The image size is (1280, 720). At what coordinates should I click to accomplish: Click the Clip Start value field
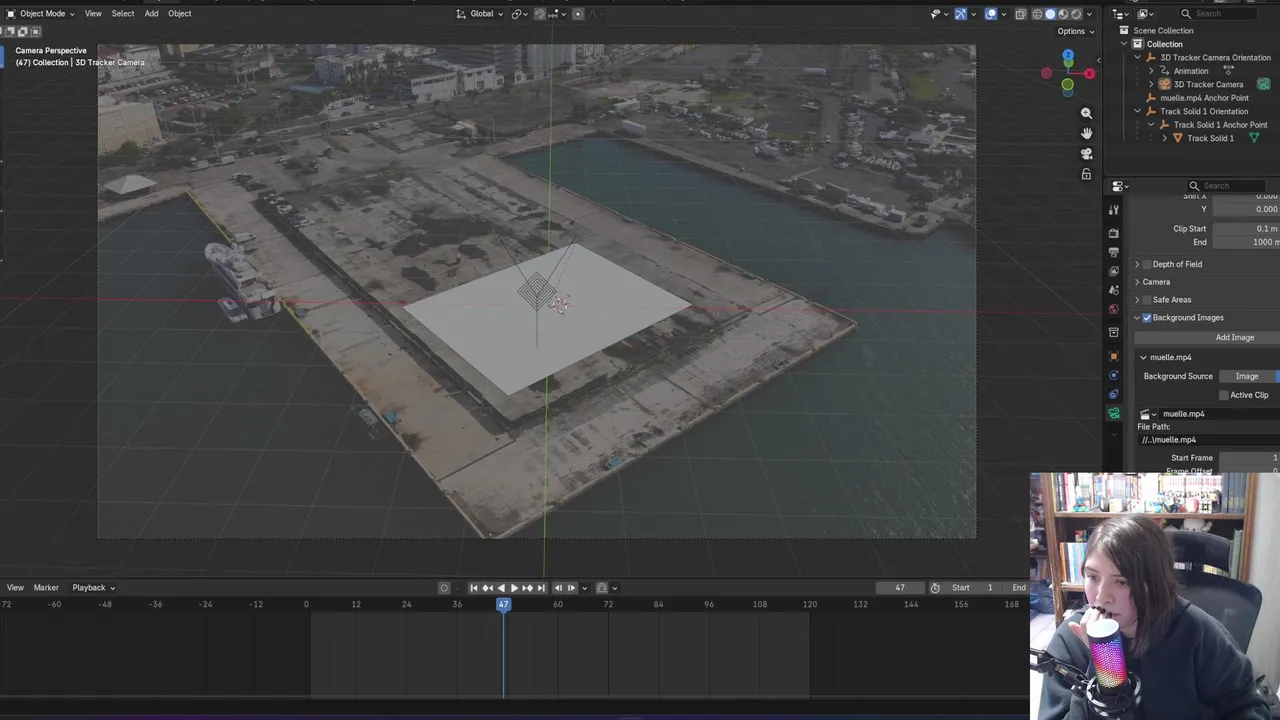point(1247,229)
